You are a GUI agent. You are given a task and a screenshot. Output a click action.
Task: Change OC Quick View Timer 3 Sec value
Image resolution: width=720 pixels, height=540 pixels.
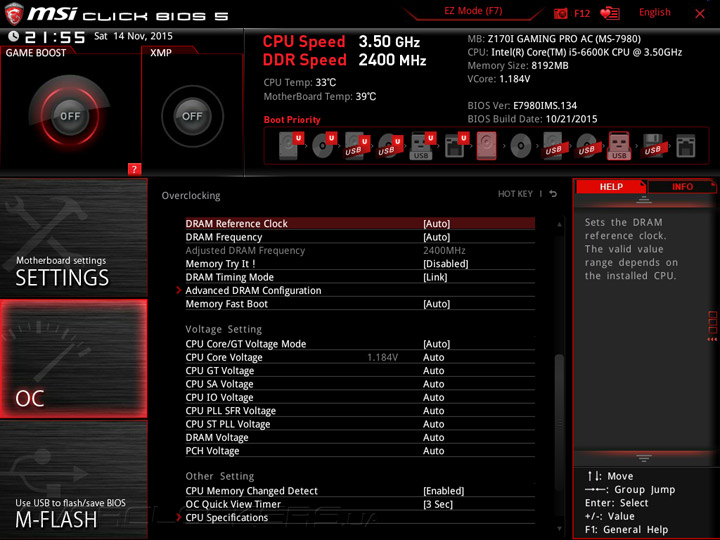pos(438,504)
